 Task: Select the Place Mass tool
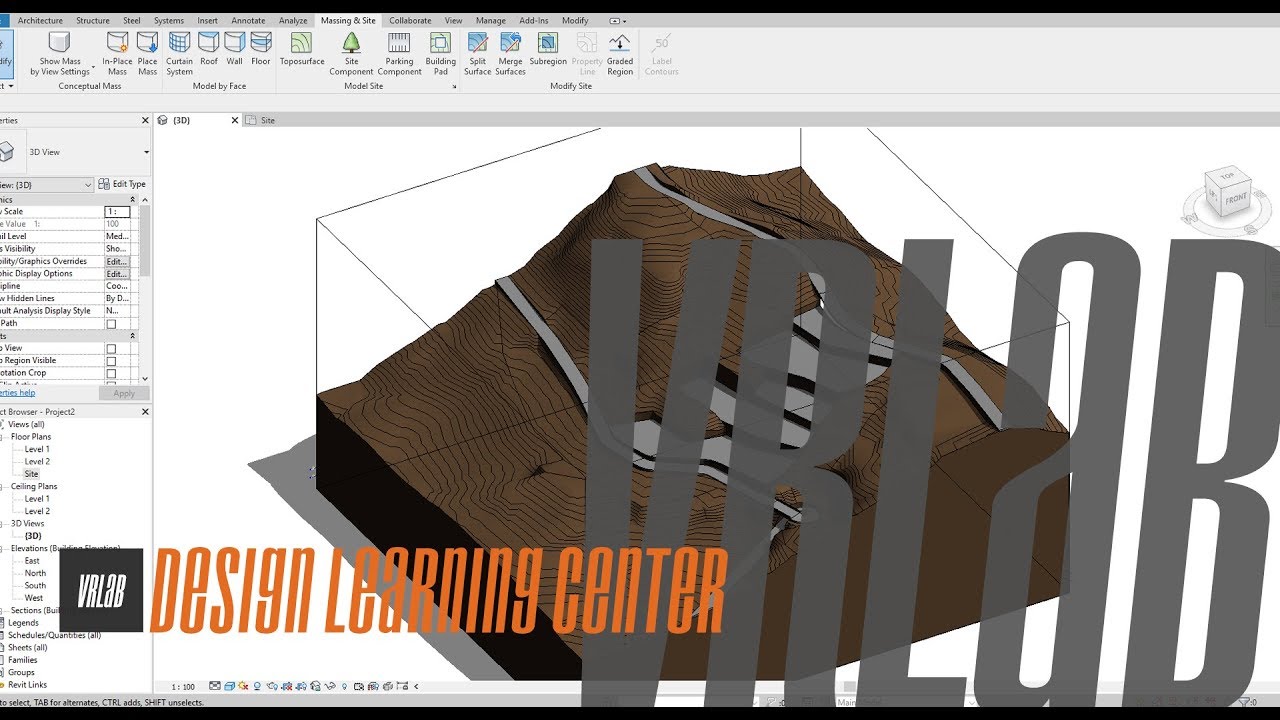coord(147,53)
